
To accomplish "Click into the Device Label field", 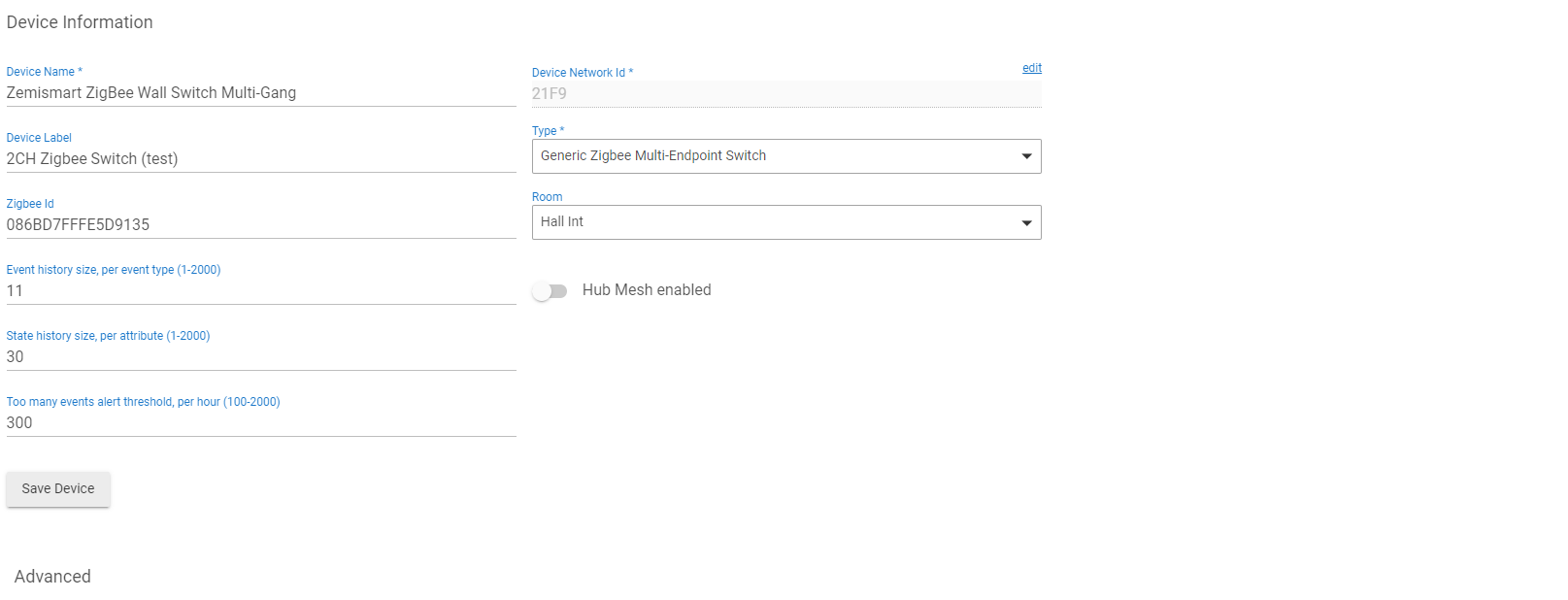I will pos(260,159).
